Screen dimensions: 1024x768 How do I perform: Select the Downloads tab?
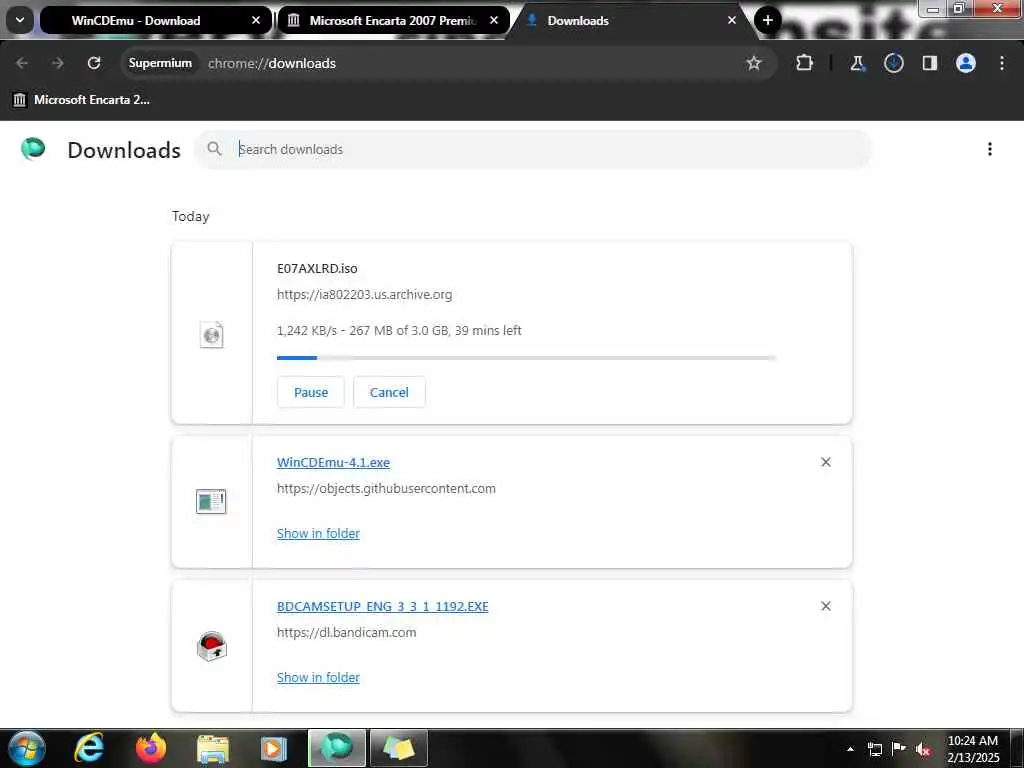pos(627,20)
